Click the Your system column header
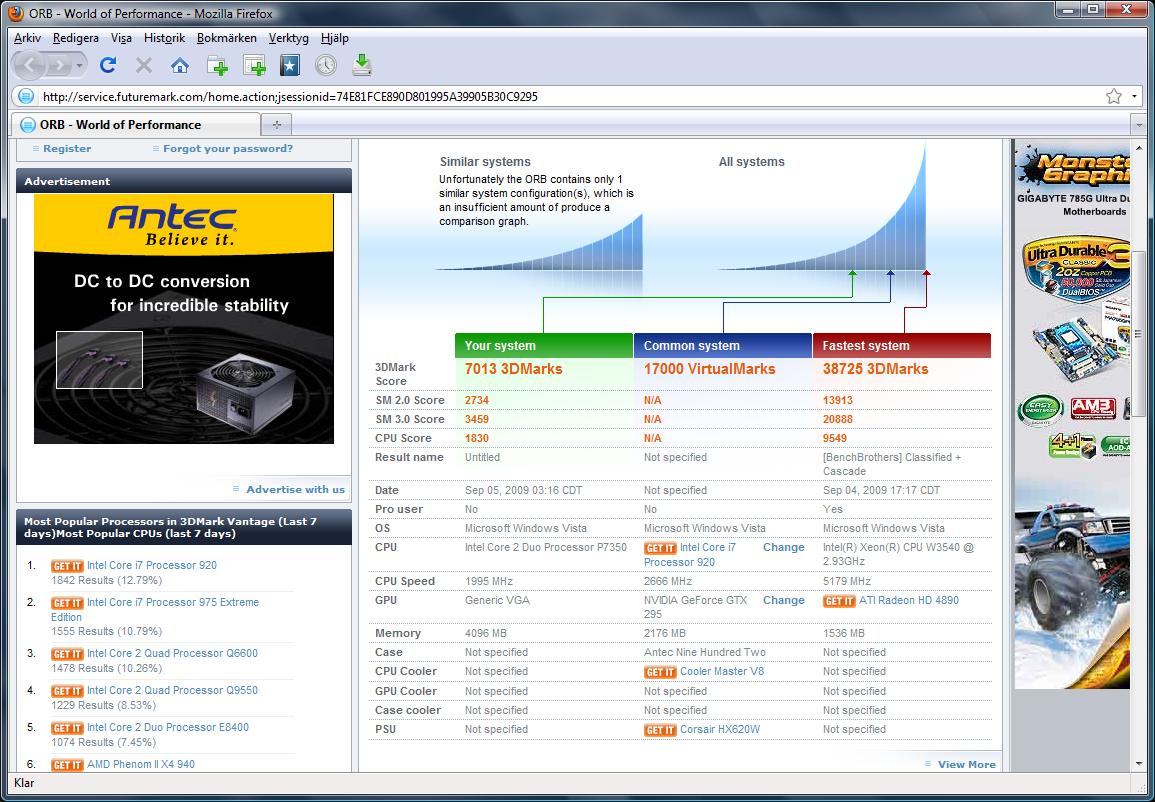Screen dimensions: 1155x802 pyautogui.click(x=544, y=345)
